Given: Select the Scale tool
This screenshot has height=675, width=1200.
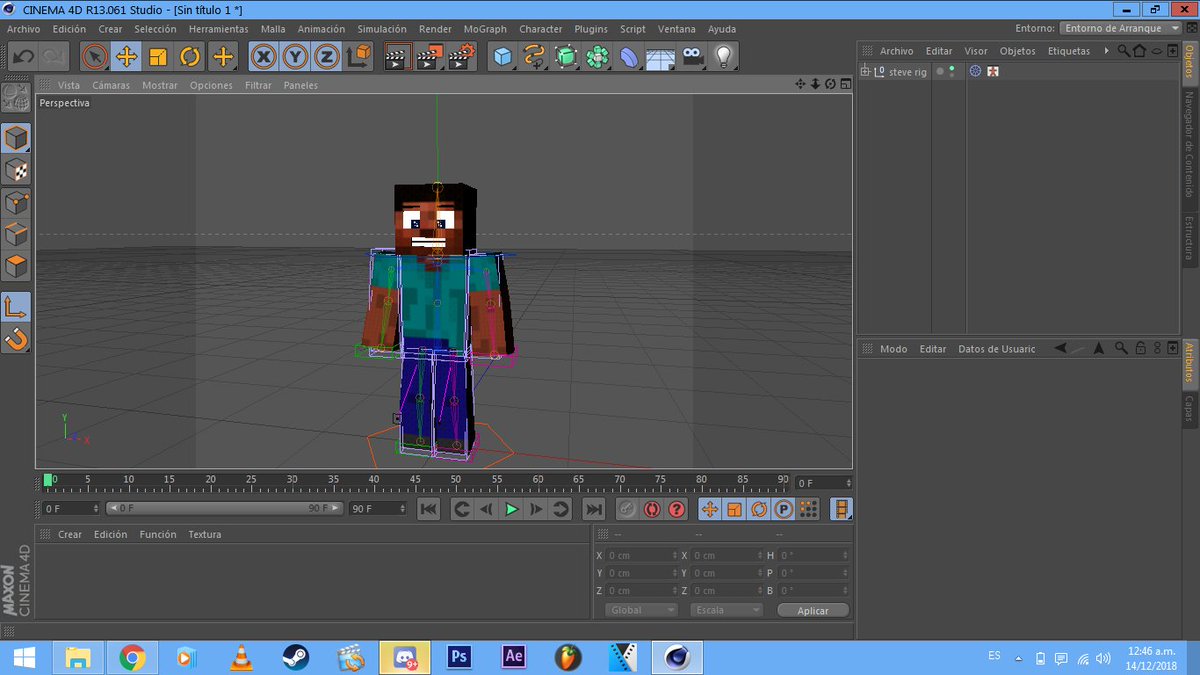Looking at the screenshot, I should (157, 57).
